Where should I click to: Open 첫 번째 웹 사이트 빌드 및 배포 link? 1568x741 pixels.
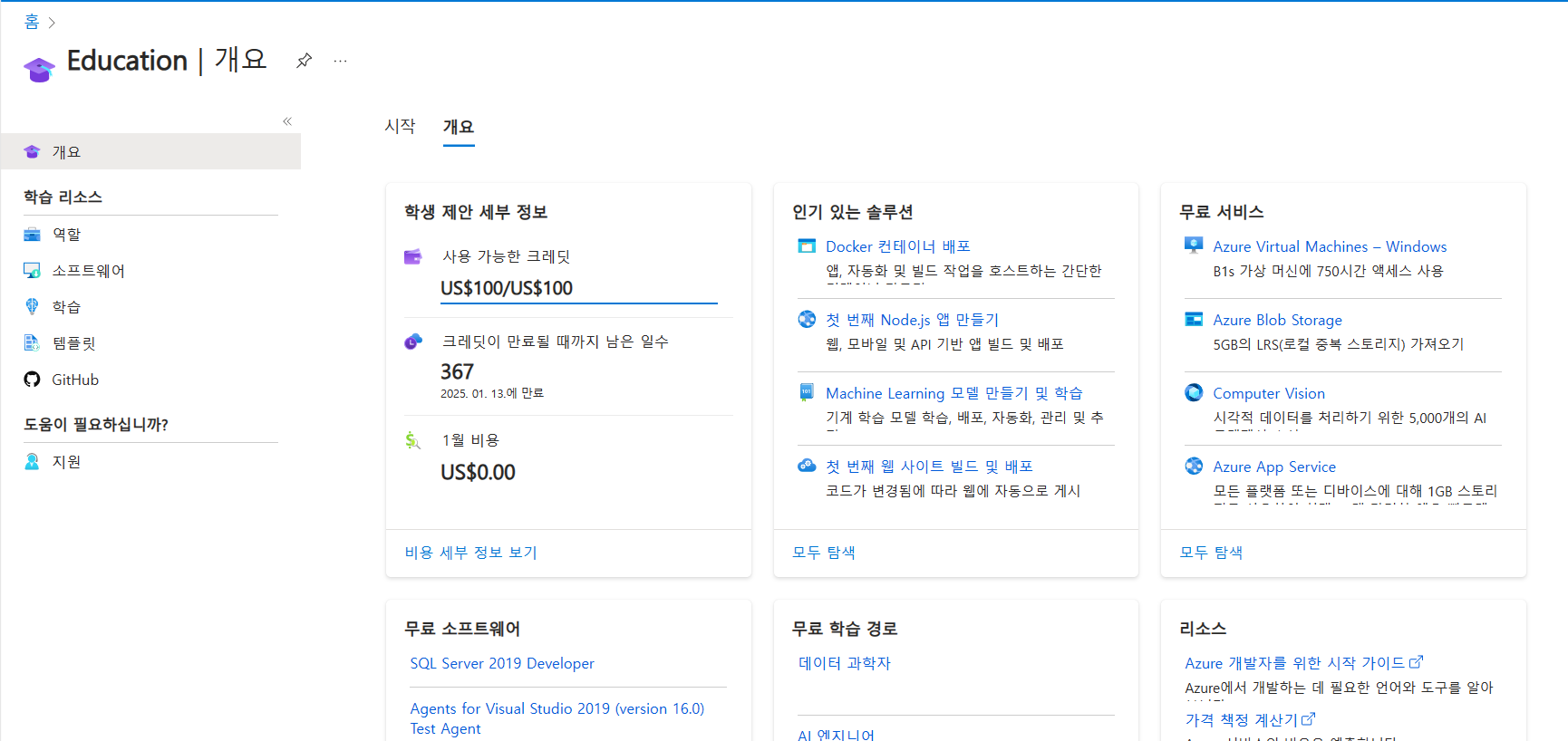929,467
